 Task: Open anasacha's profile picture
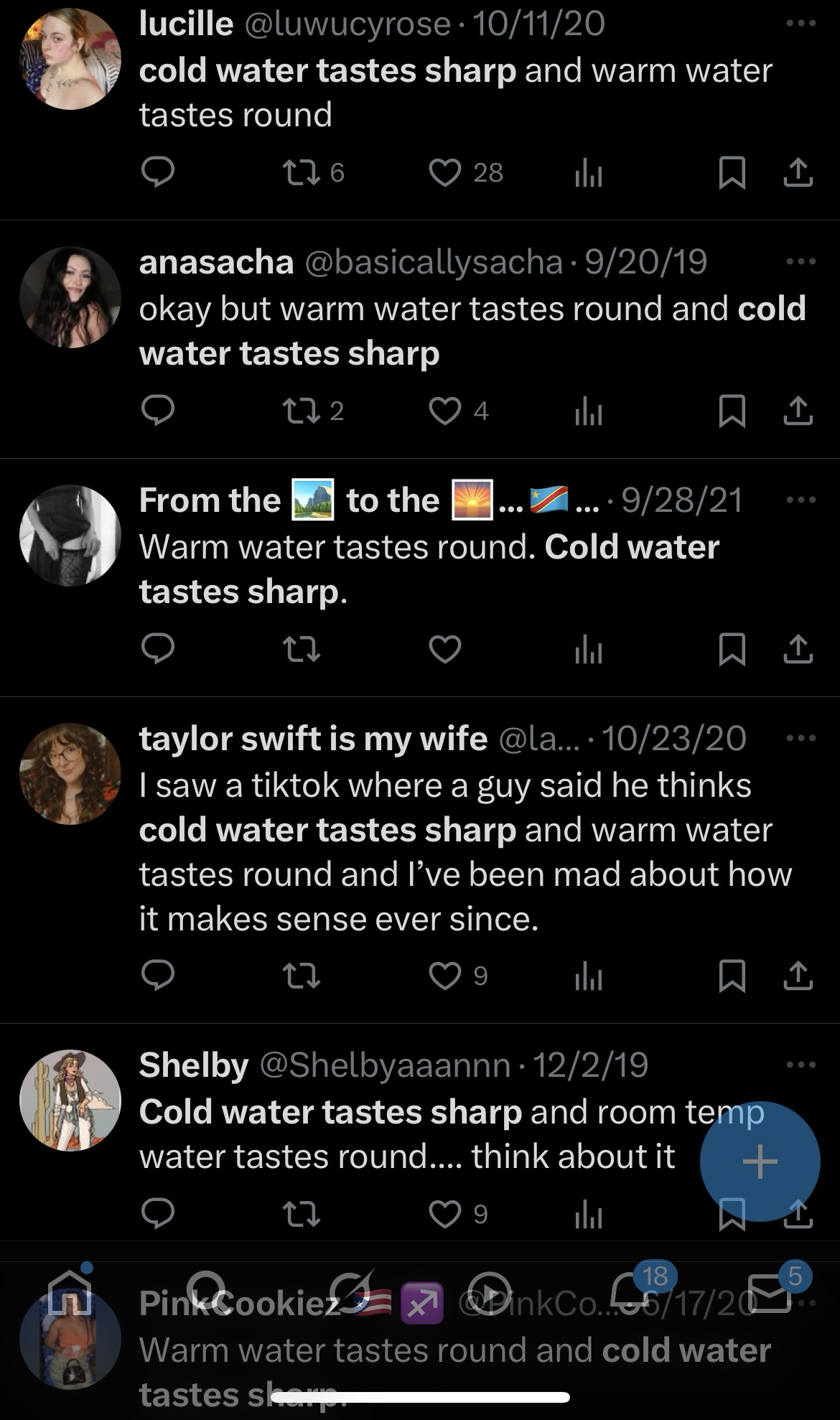(x=70, y=297)
